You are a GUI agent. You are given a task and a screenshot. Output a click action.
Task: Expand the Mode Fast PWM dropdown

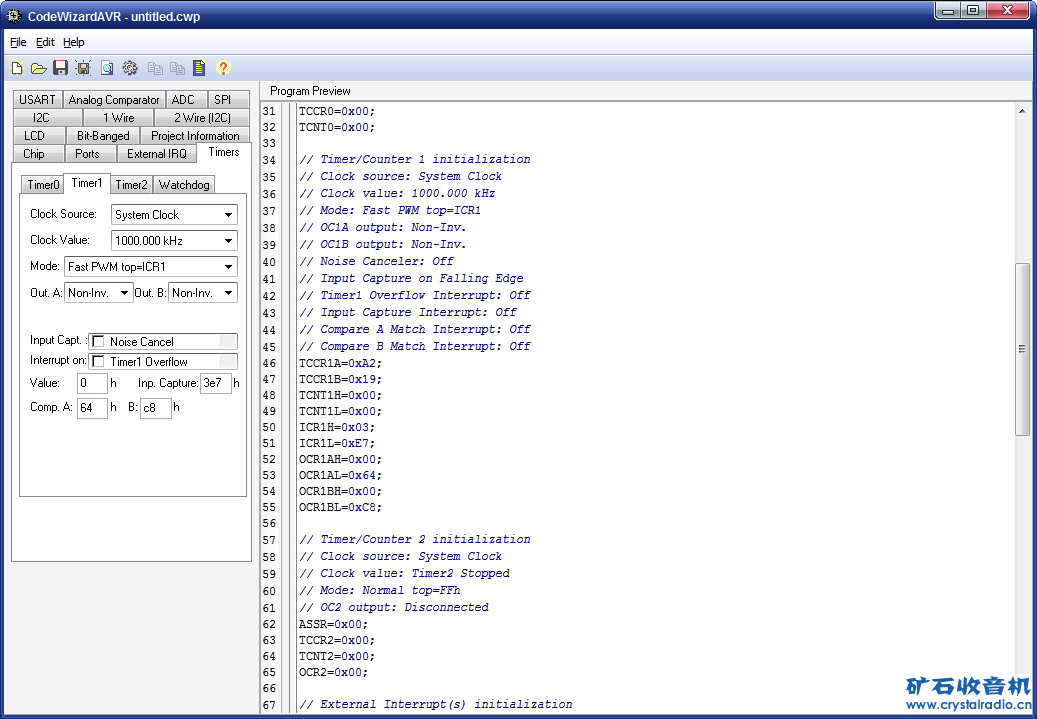(229, 267)
